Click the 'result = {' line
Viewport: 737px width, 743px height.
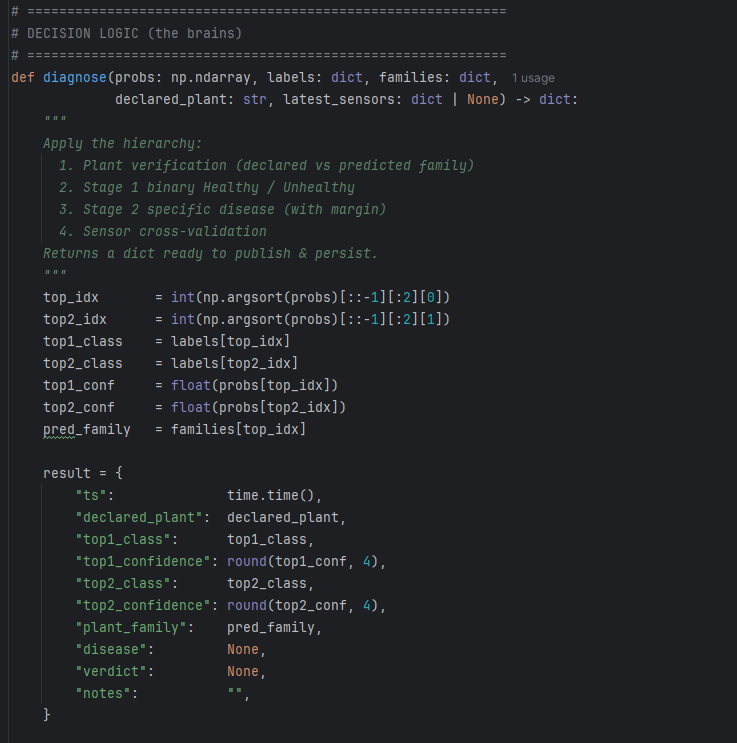click(x=83, y=473)
